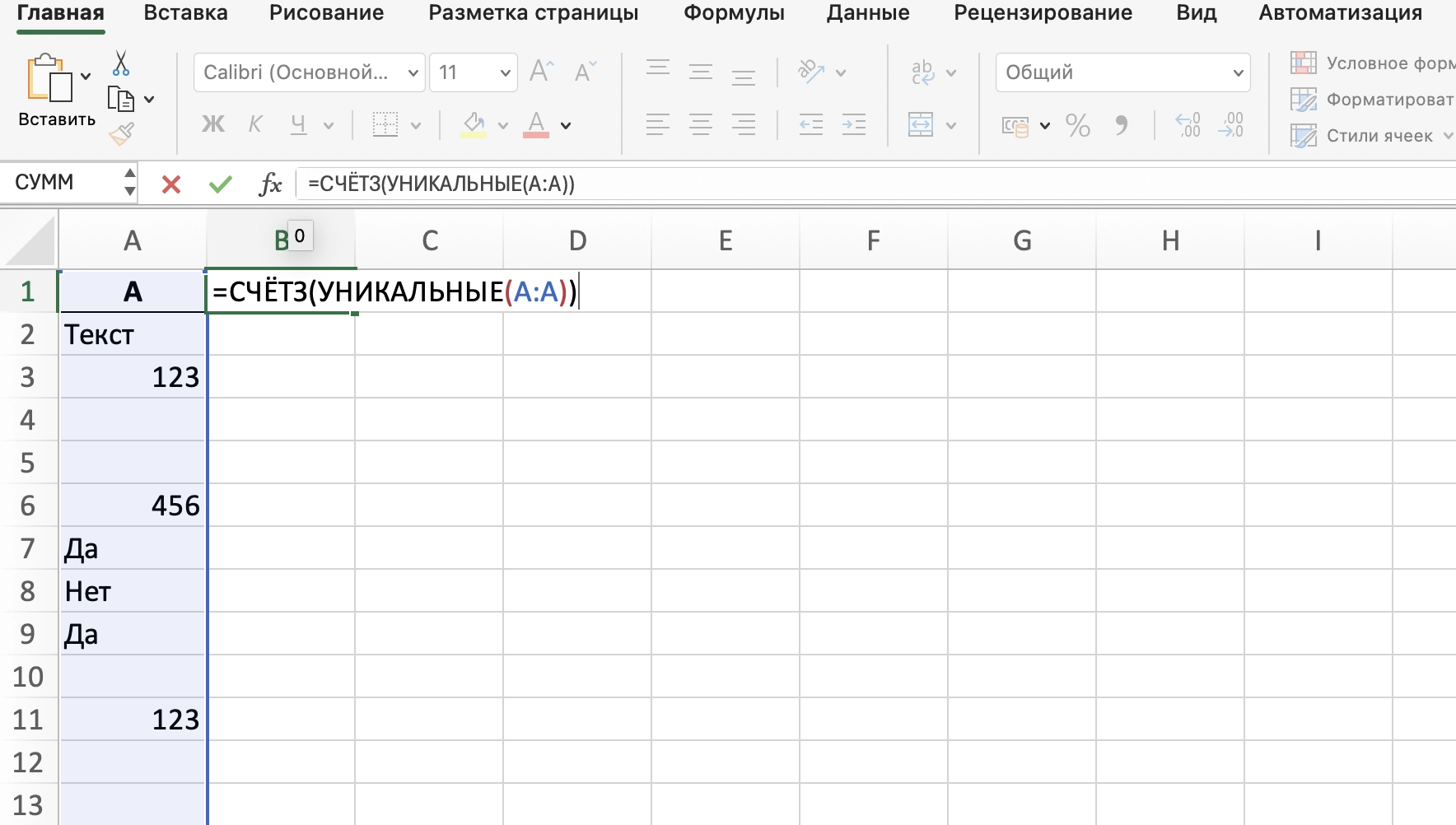Click the red font color swatch
1456x825 pixels.
[x=537, y=135]
